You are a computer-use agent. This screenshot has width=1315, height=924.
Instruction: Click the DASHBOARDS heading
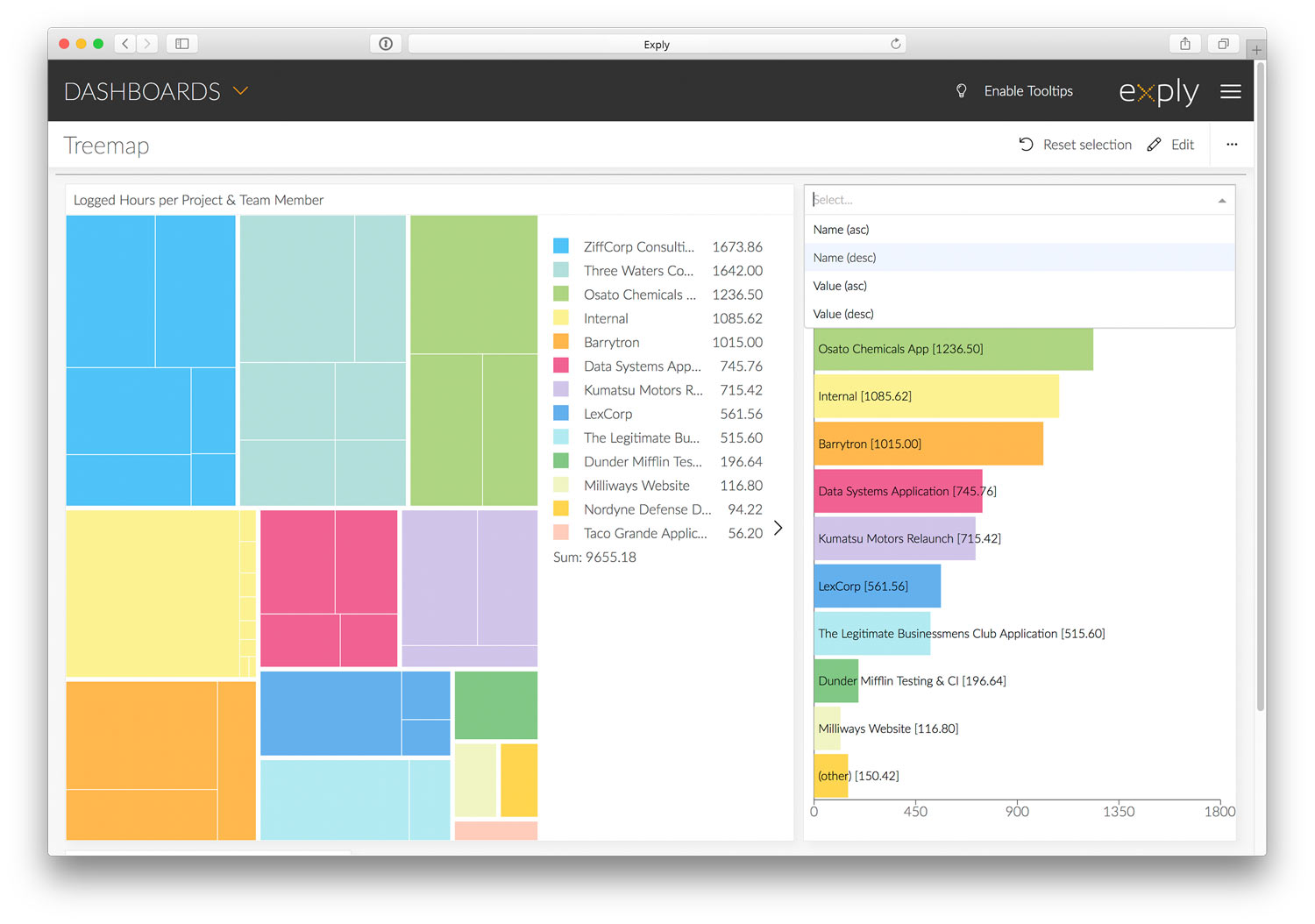coord(143,91)
